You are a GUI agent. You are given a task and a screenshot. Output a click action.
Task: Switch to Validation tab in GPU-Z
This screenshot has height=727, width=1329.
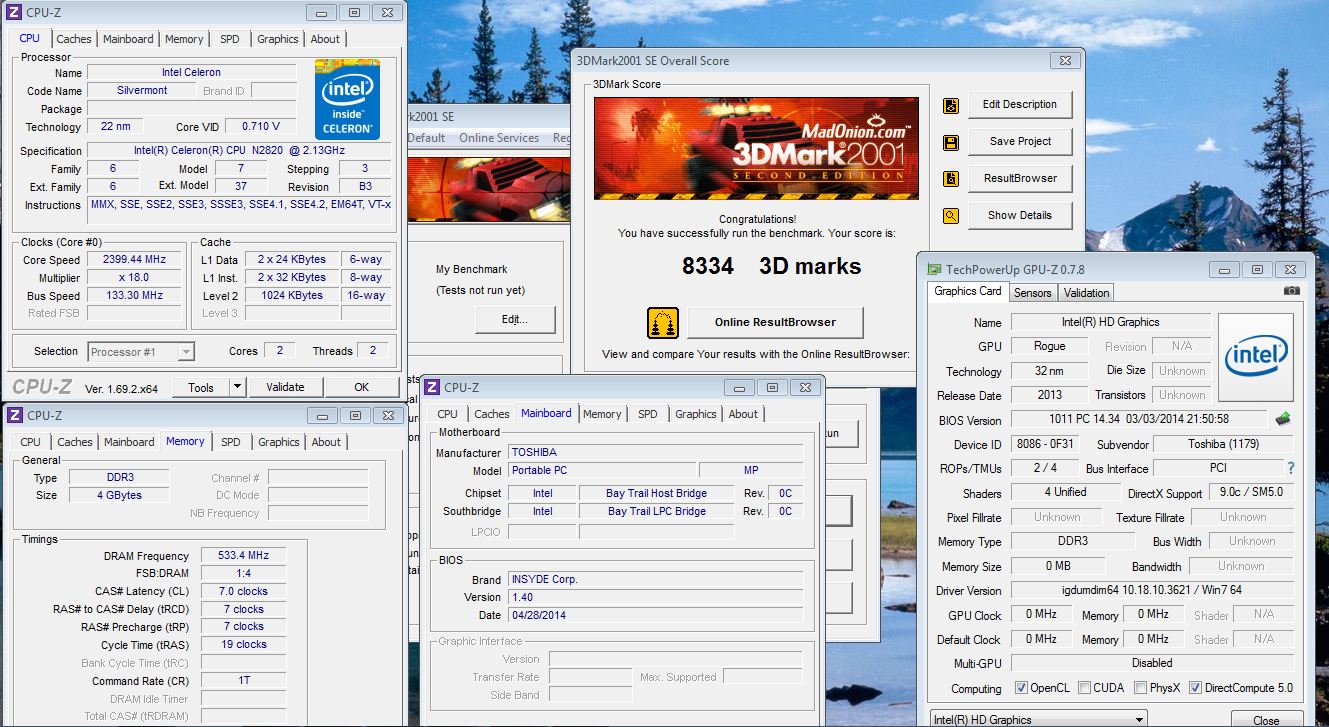click(1086, 293)
